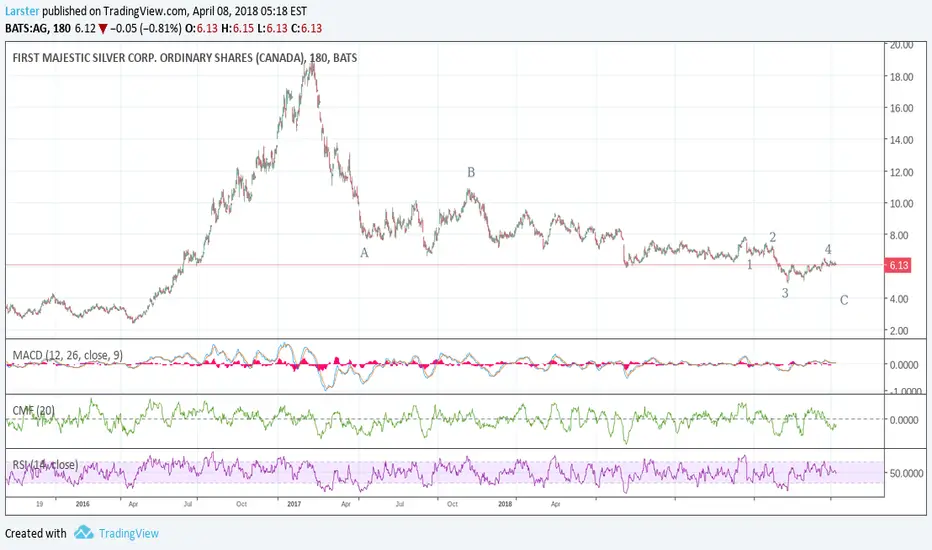The height and width of the screenshot is (550, 932).
Task: Select the wave label B on the chart
Action: click(471, 172)
